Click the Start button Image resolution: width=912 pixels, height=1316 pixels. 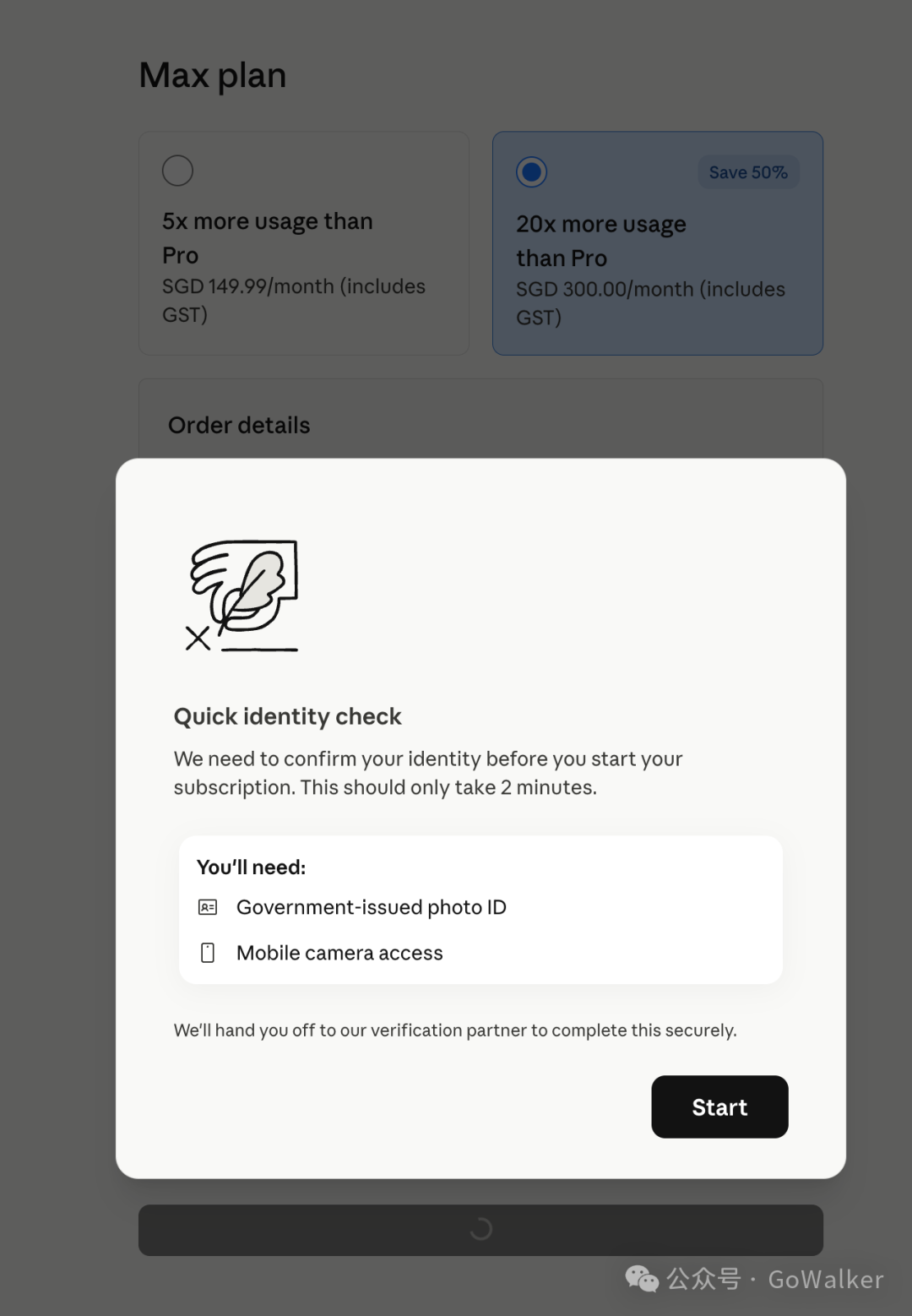click(719, 1107)
